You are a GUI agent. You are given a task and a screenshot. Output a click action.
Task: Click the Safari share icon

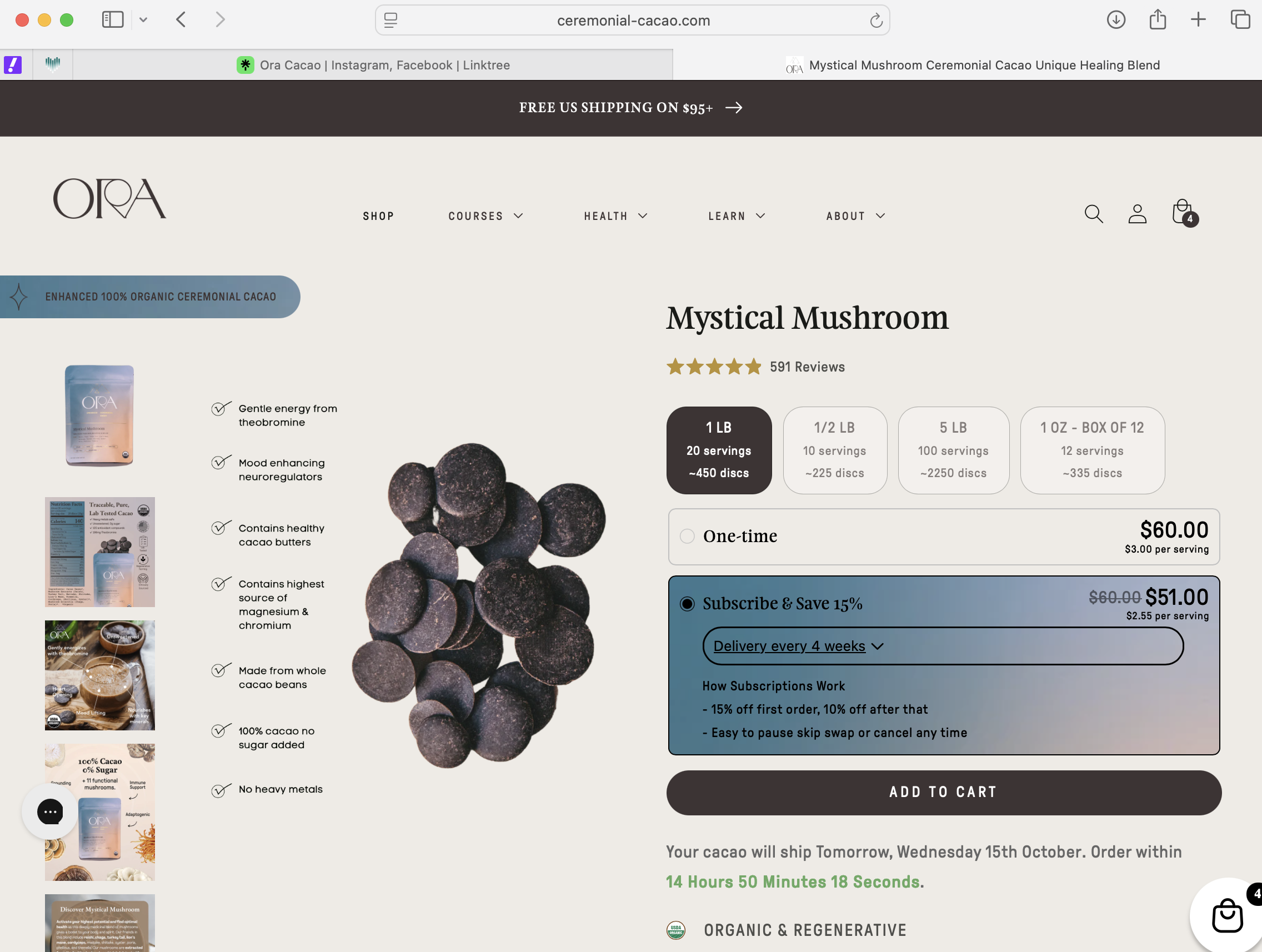(x=1157, y=20)
